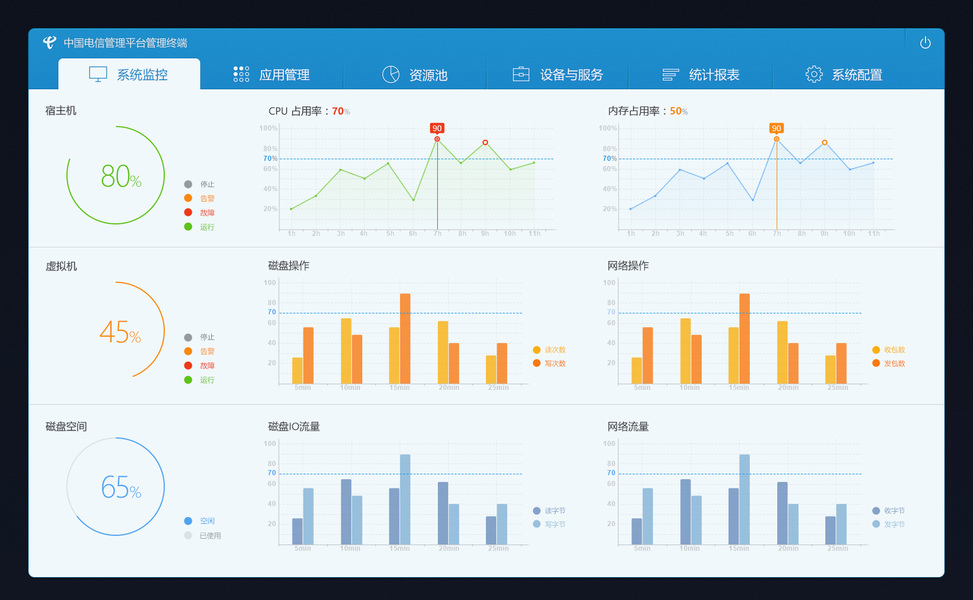
Task: Click the orange 90 marker on memory chart
Action: tap(776, 128)
